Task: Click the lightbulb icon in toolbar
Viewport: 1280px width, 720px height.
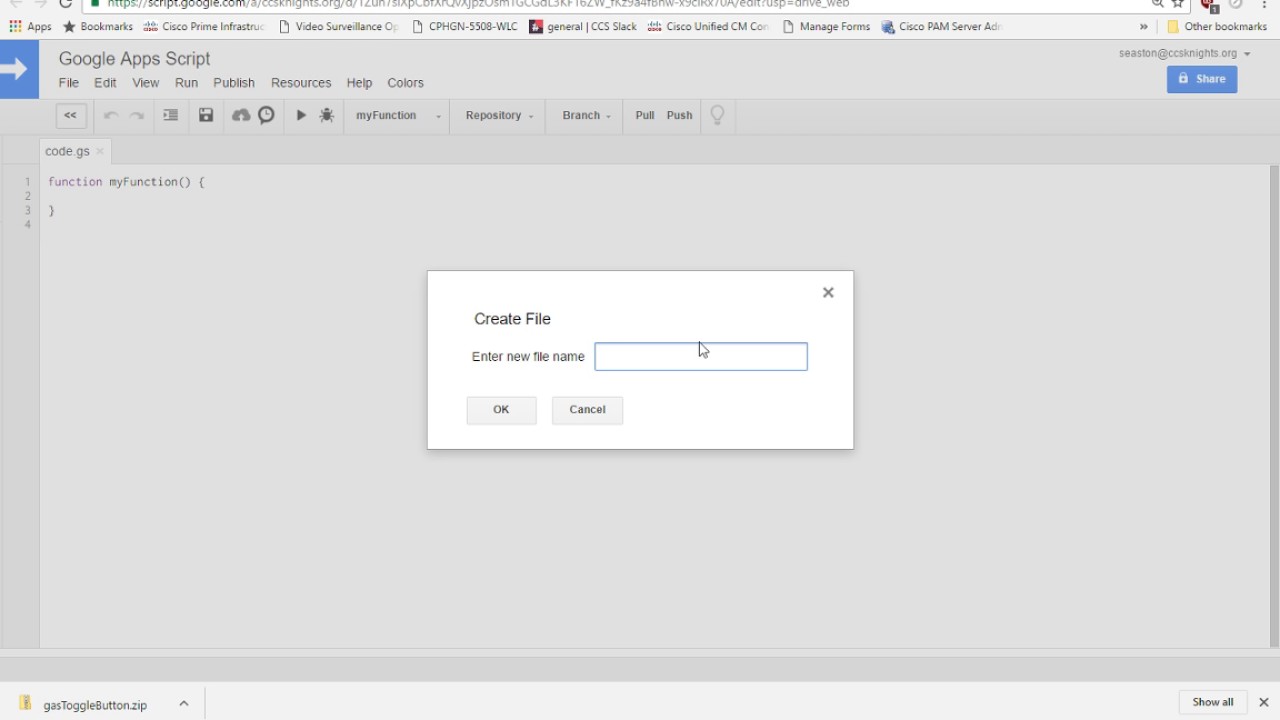Action: click(x=717, y=115)
